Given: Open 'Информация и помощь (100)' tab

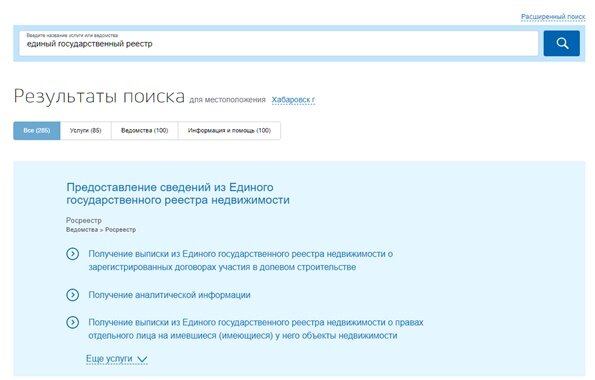Looking at the screenshot, I should pyautogui.click(x=229, y=131).
